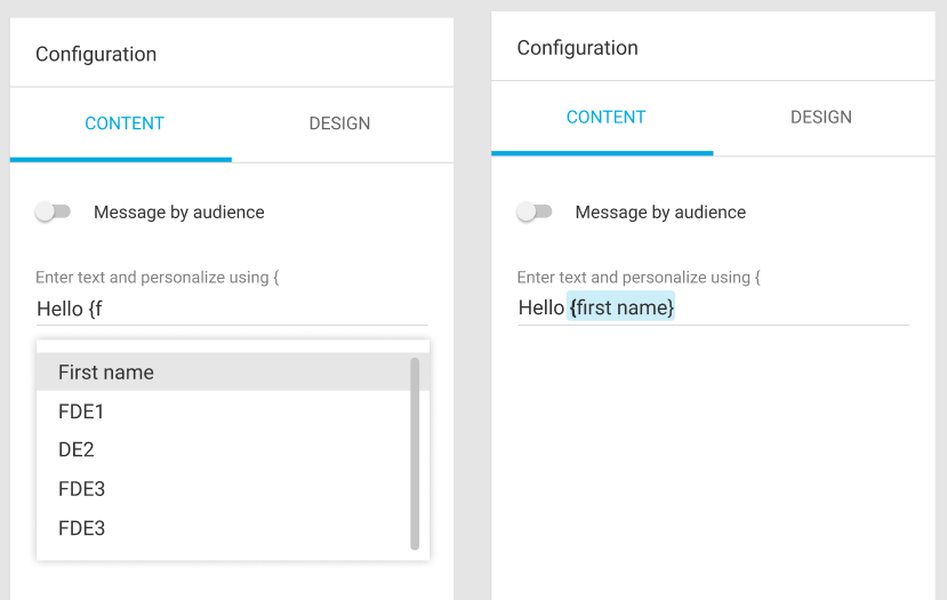947x600 pixels.
Task: Click the 'Message by audience' label in left panel
Action: point(179,212)
